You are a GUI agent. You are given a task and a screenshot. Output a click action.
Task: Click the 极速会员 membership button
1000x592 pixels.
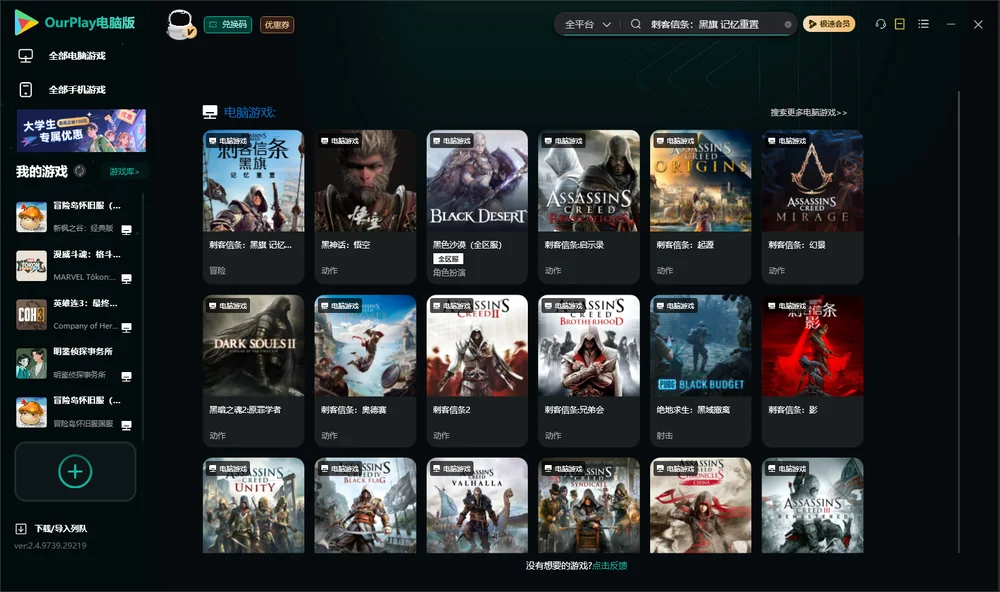click(x=829, y=24)
